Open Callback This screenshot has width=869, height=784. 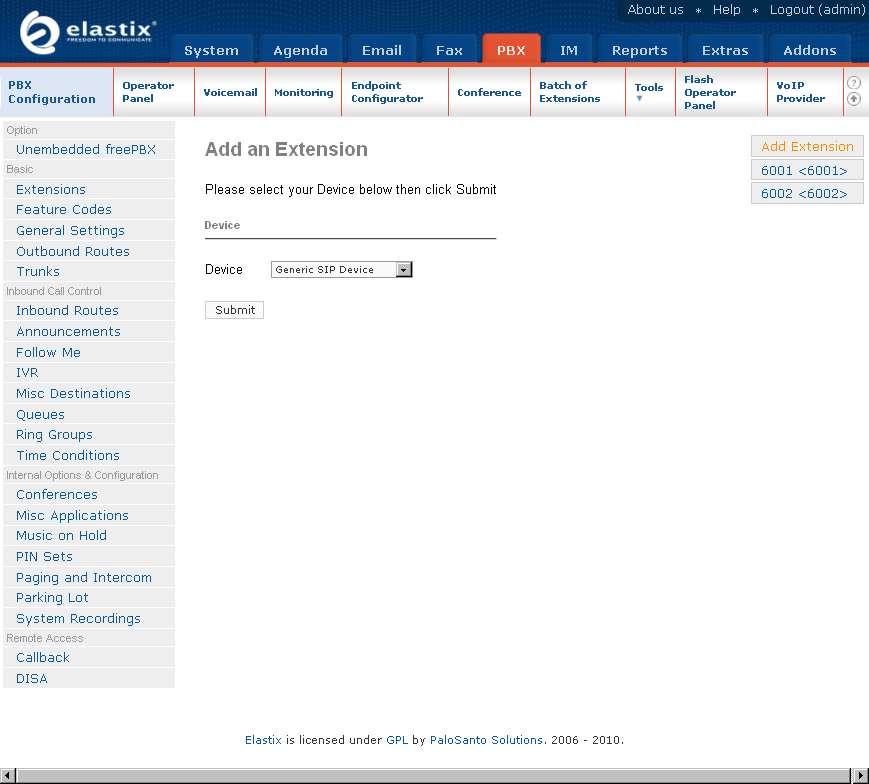(89, 657)
